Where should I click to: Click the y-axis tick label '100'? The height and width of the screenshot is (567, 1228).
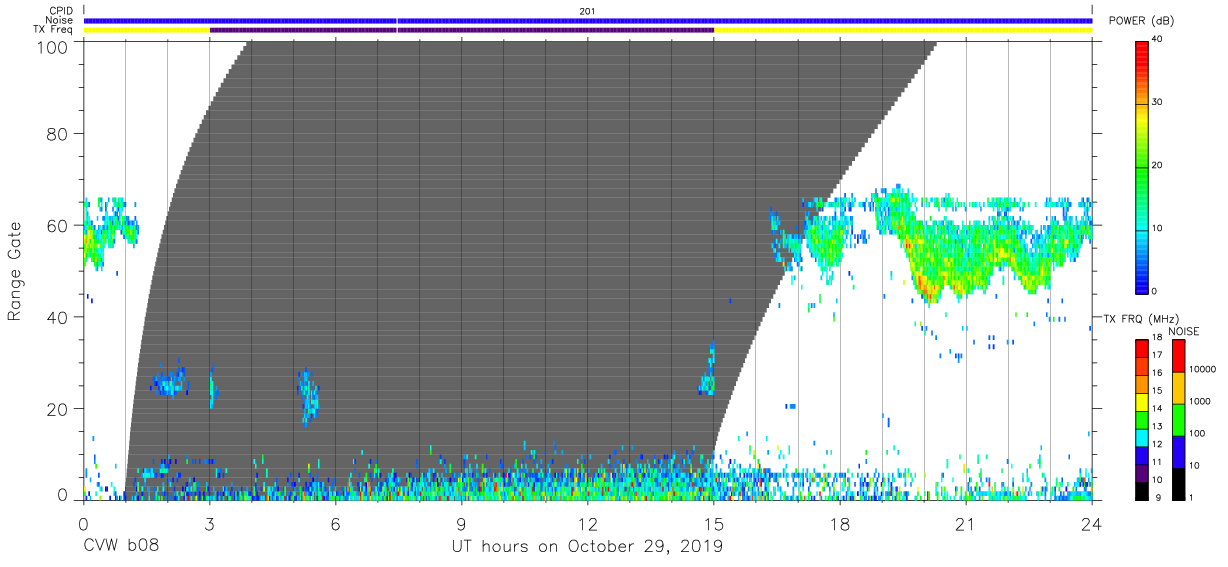52,46
